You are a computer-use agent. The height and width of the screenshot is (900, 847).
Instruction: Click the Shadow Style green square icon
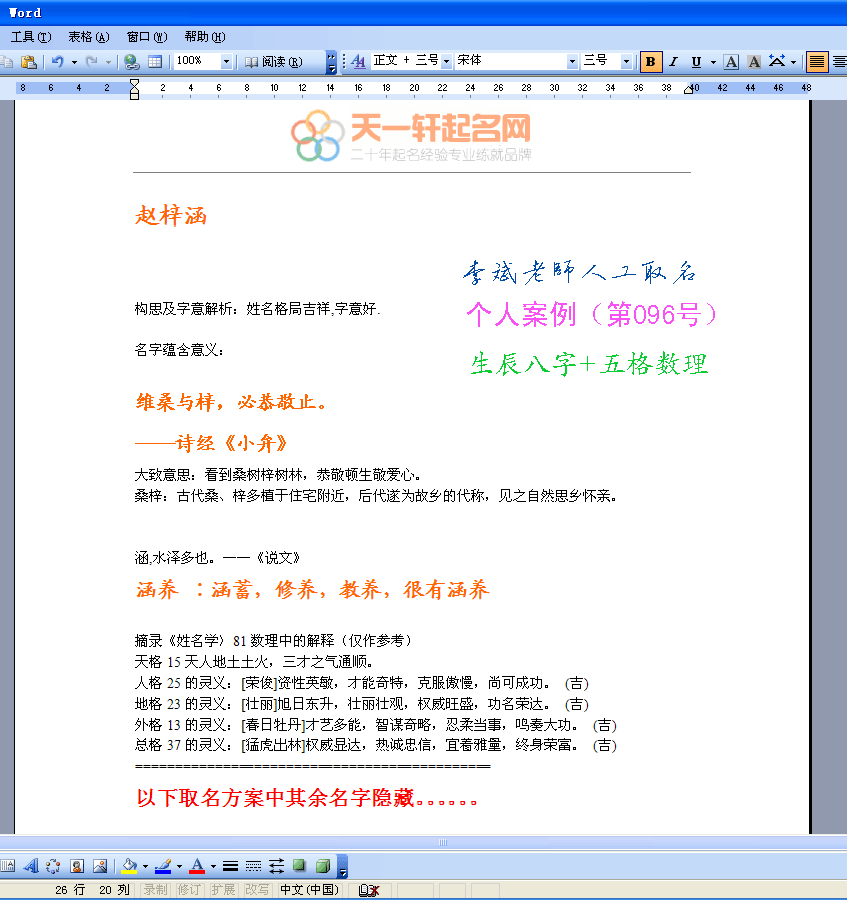point(299,866)
